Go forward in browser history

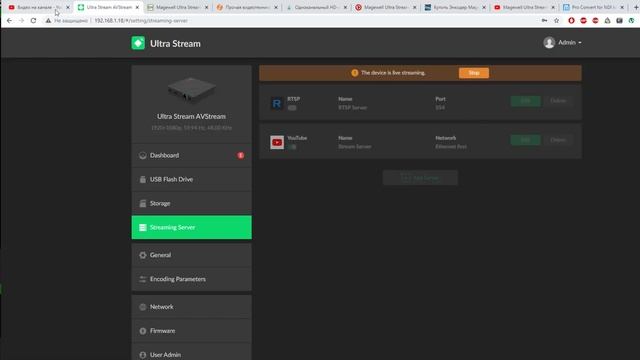click(x=21, y=20)
